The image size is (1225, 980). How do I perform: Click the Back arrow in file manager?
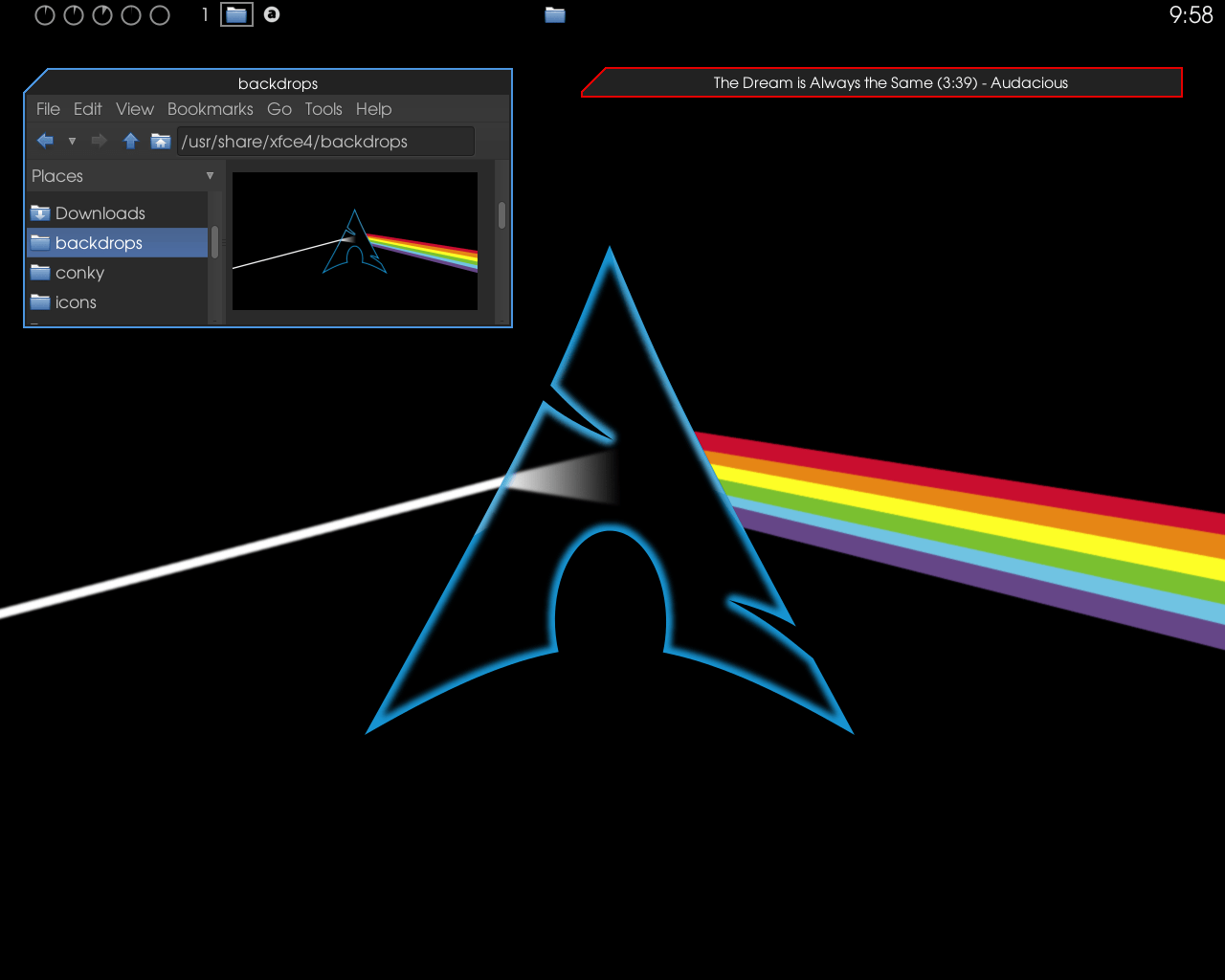pos(45,142)
